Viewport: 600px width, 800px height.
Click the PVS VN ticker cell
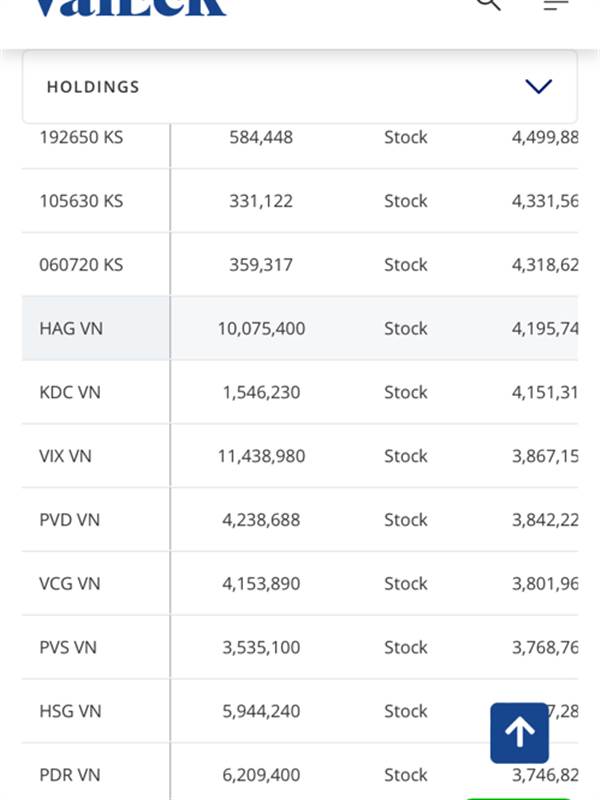coord(68,647)
